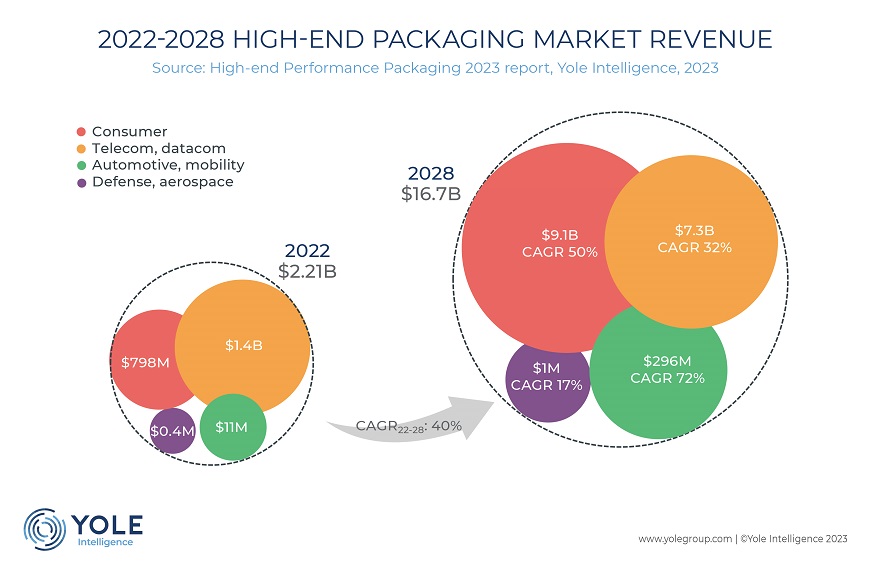
Task: Select the $0.4M defense bubble
Action: click(173, 431)
